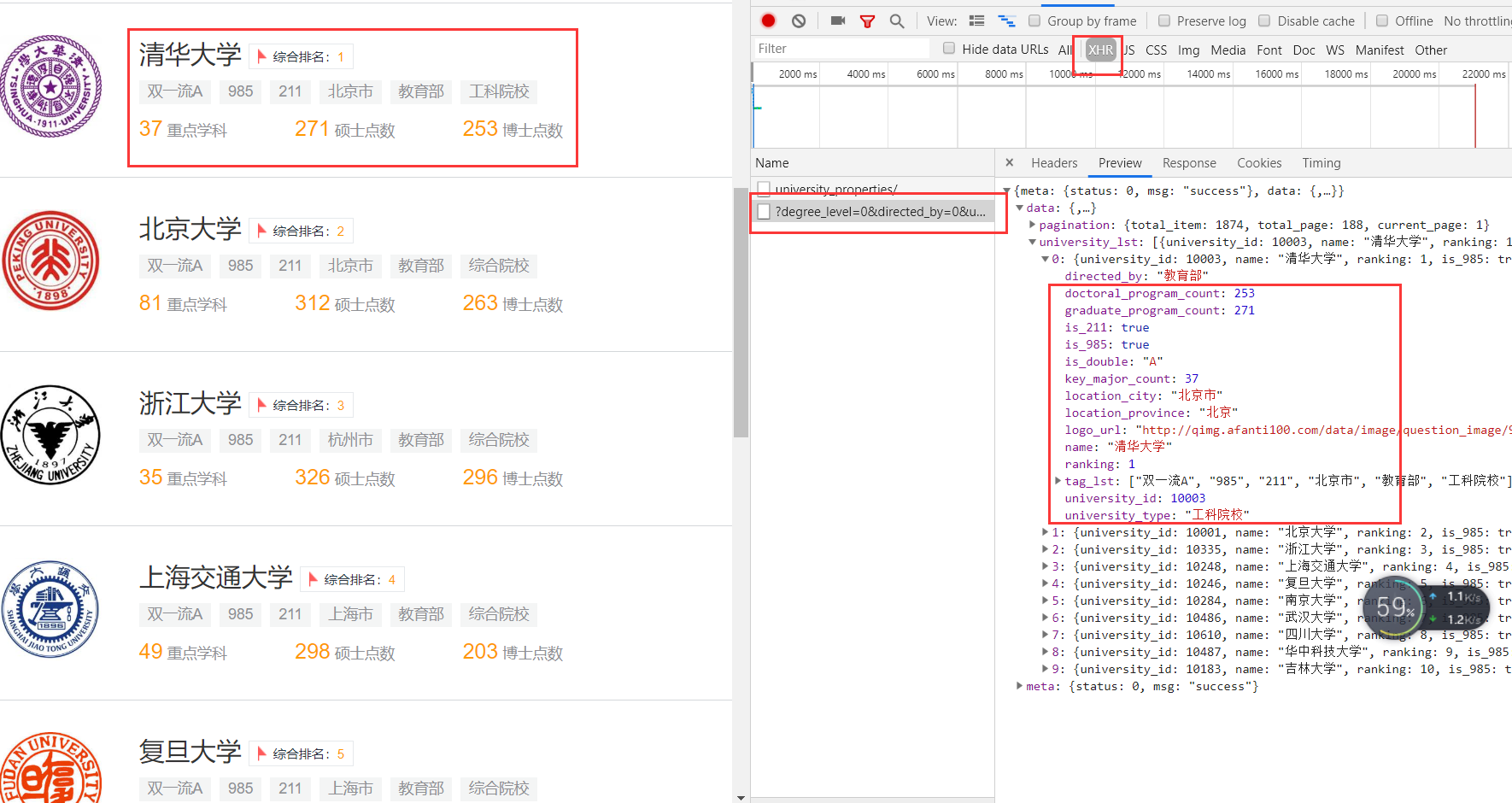The image size is (1512, 803).
Task: Filter requests by WS type
Action: click(x=1335, y=50)
